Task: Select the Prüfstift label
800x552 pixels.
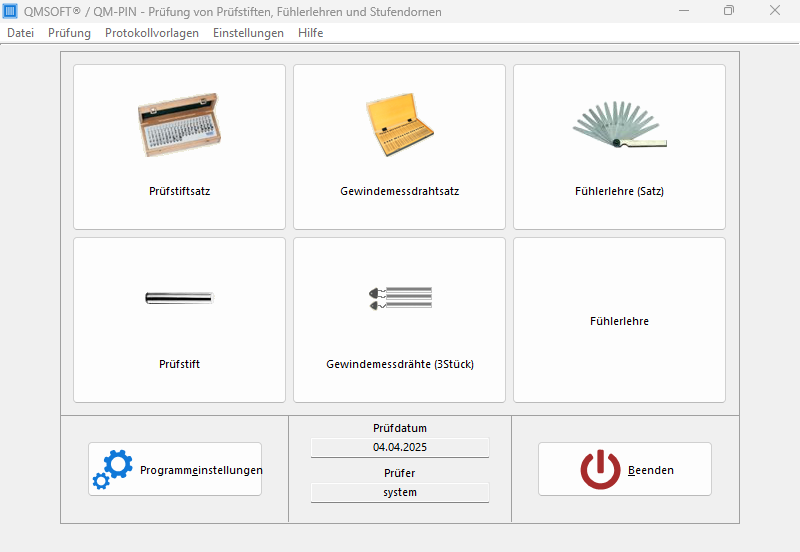Action: [x=179, y=364]
